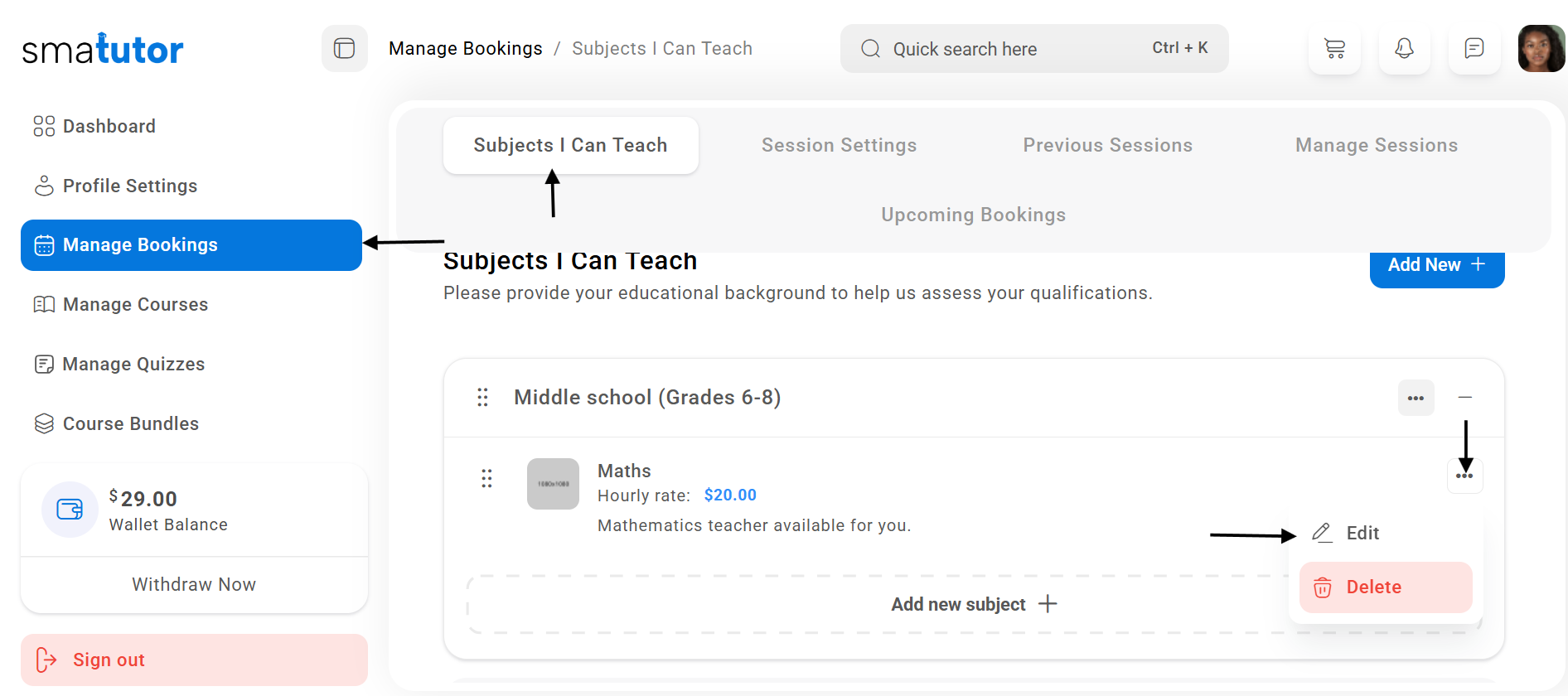Switch to the Session Settings tab
Screen dimensions: 1568x696
pyautogui.click(x=839, y=146)
